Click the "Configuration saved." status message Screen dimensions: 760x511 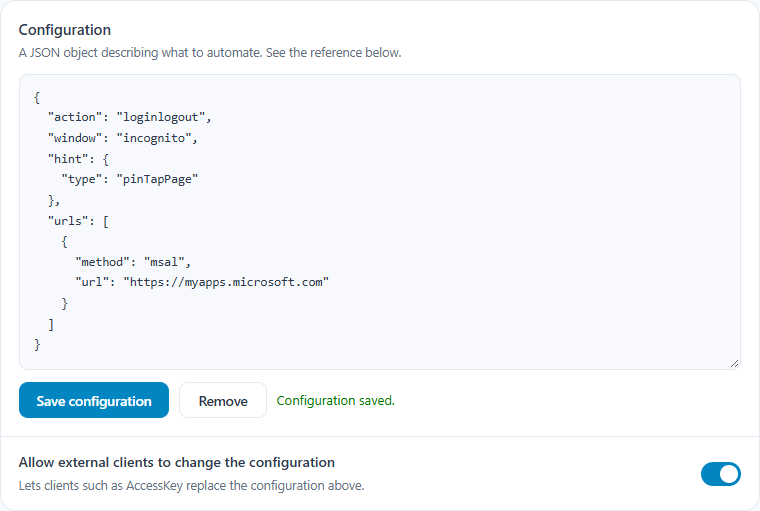coord(335,400)
